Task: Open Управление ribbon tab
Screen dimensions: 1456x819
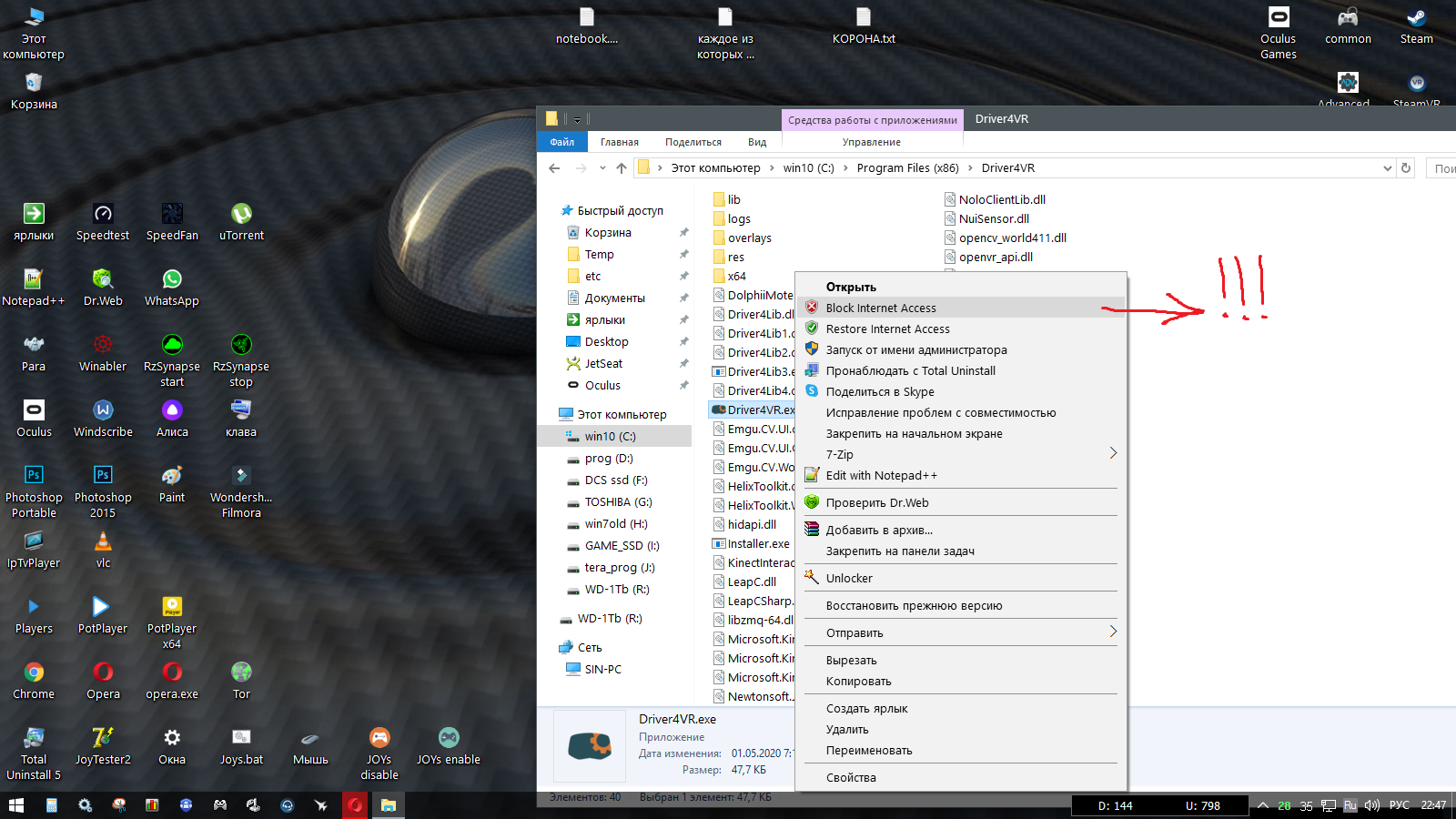Action: pyautogui.click(x=871, y=142)
